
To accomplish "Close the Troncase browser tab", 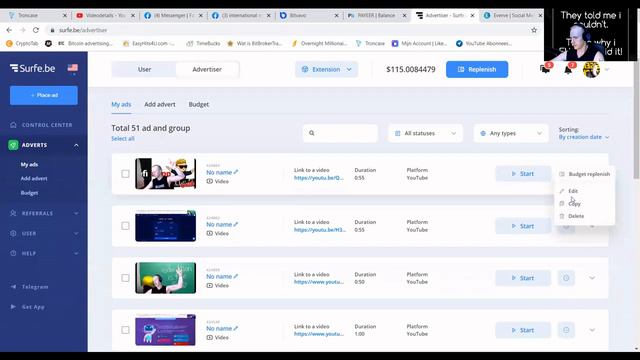I will [x=64, y=16].
